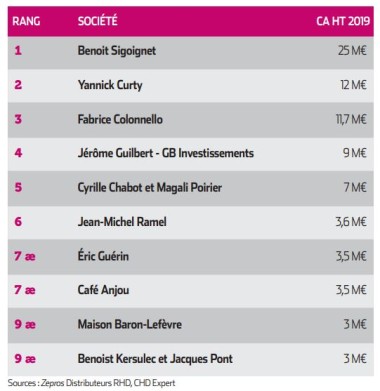The image size is (380, 391).
Task: Click rank number 4
Action: [x=18, y=153]
